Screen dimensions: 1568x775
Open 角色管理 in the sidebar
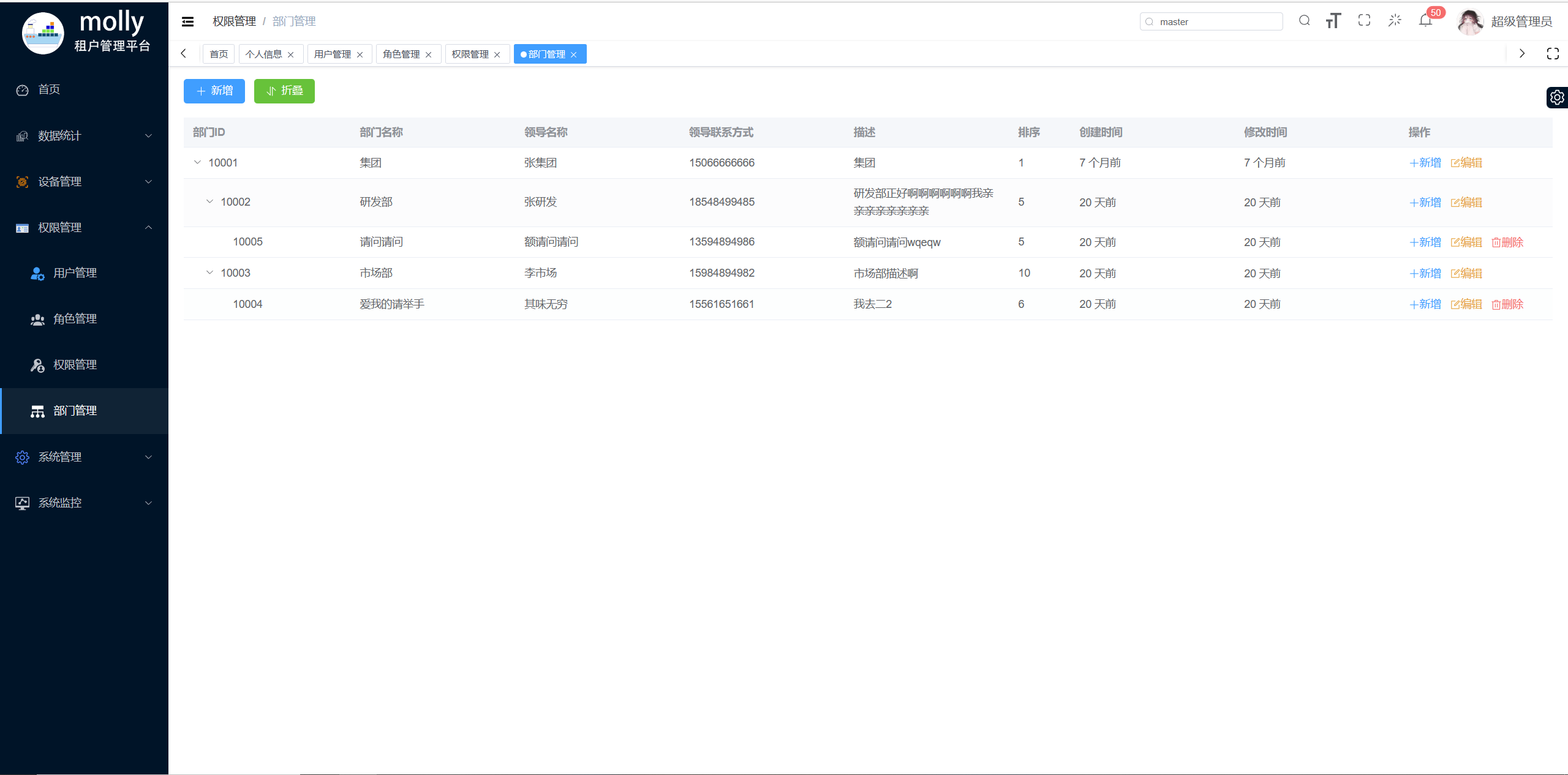click(75, 319)
